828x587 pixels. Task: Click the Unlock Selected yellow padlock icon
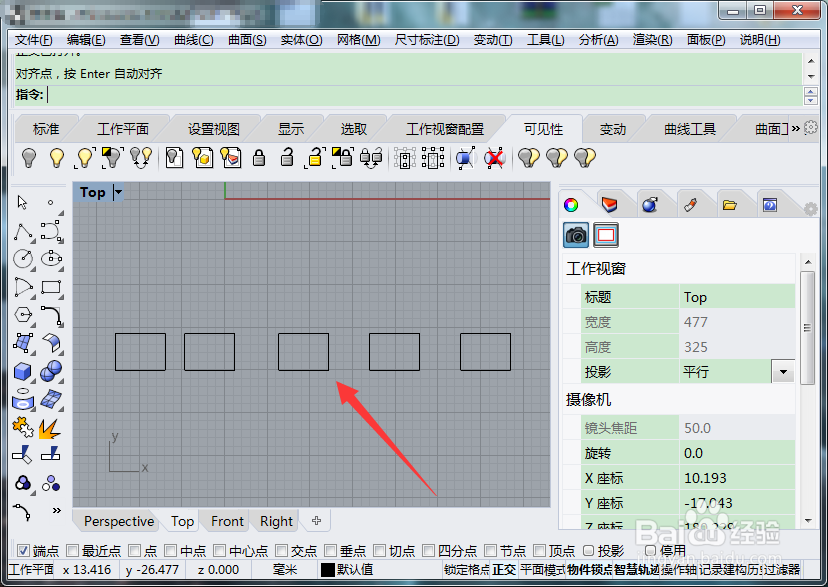click(x=315, y=158)
